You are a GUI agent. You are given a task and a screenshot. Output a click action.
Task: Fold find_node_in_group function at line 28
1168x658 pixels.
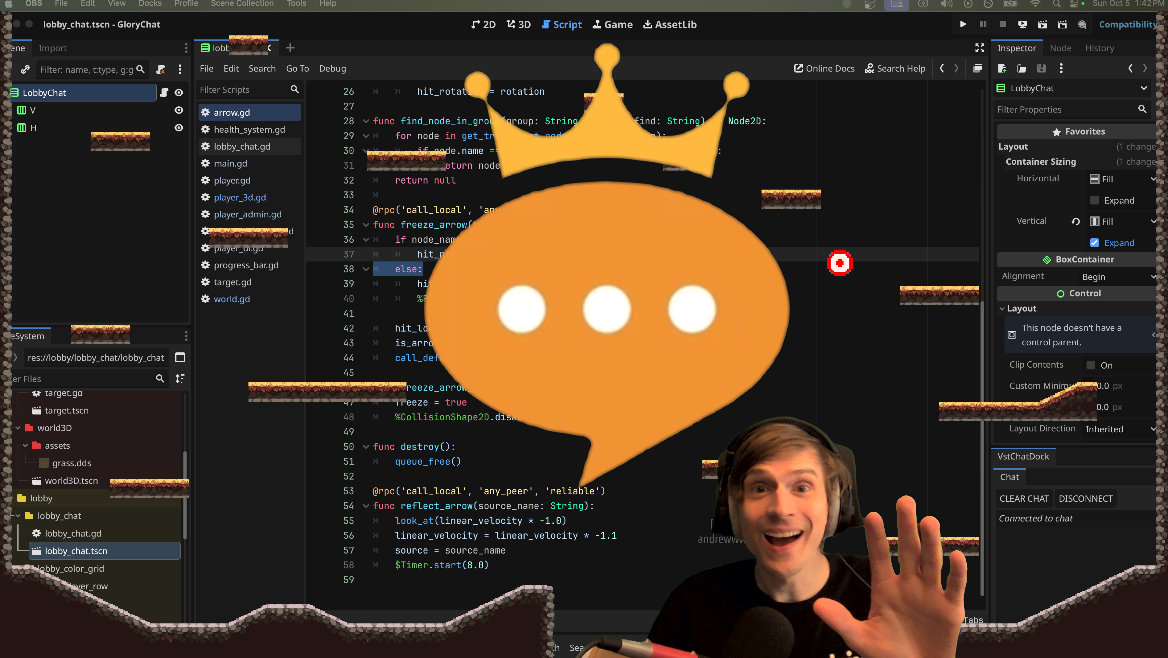pos(366,121)
